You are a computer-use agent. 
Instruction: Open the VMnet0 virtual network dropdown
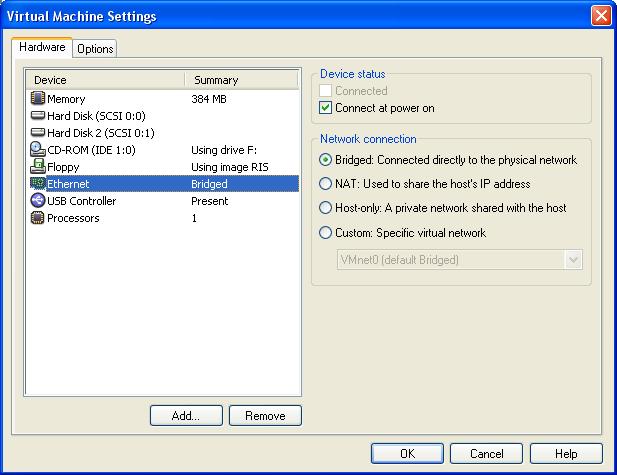coord(573,260)
